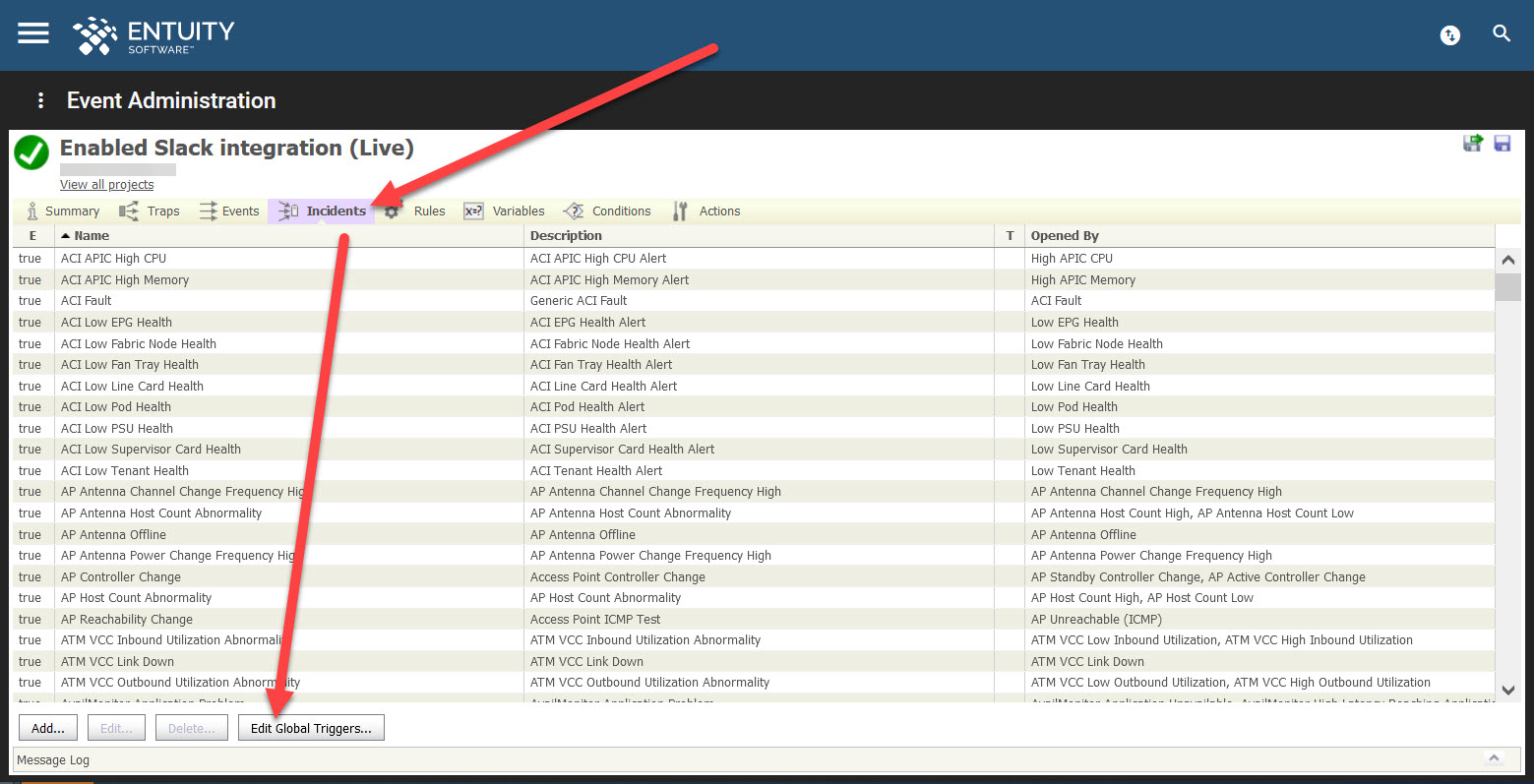Select ACI Low Line Card Health
1534x784 pixels.
point(132,387)
